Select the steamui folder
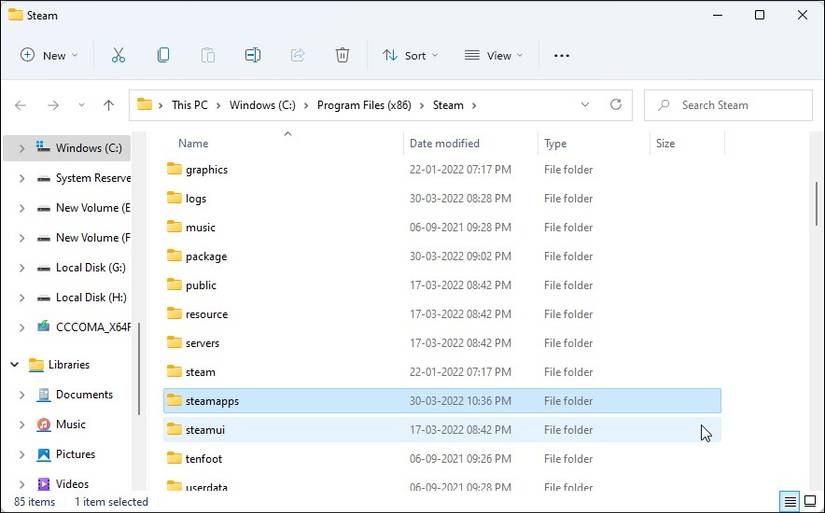 [x=442, y=430]
